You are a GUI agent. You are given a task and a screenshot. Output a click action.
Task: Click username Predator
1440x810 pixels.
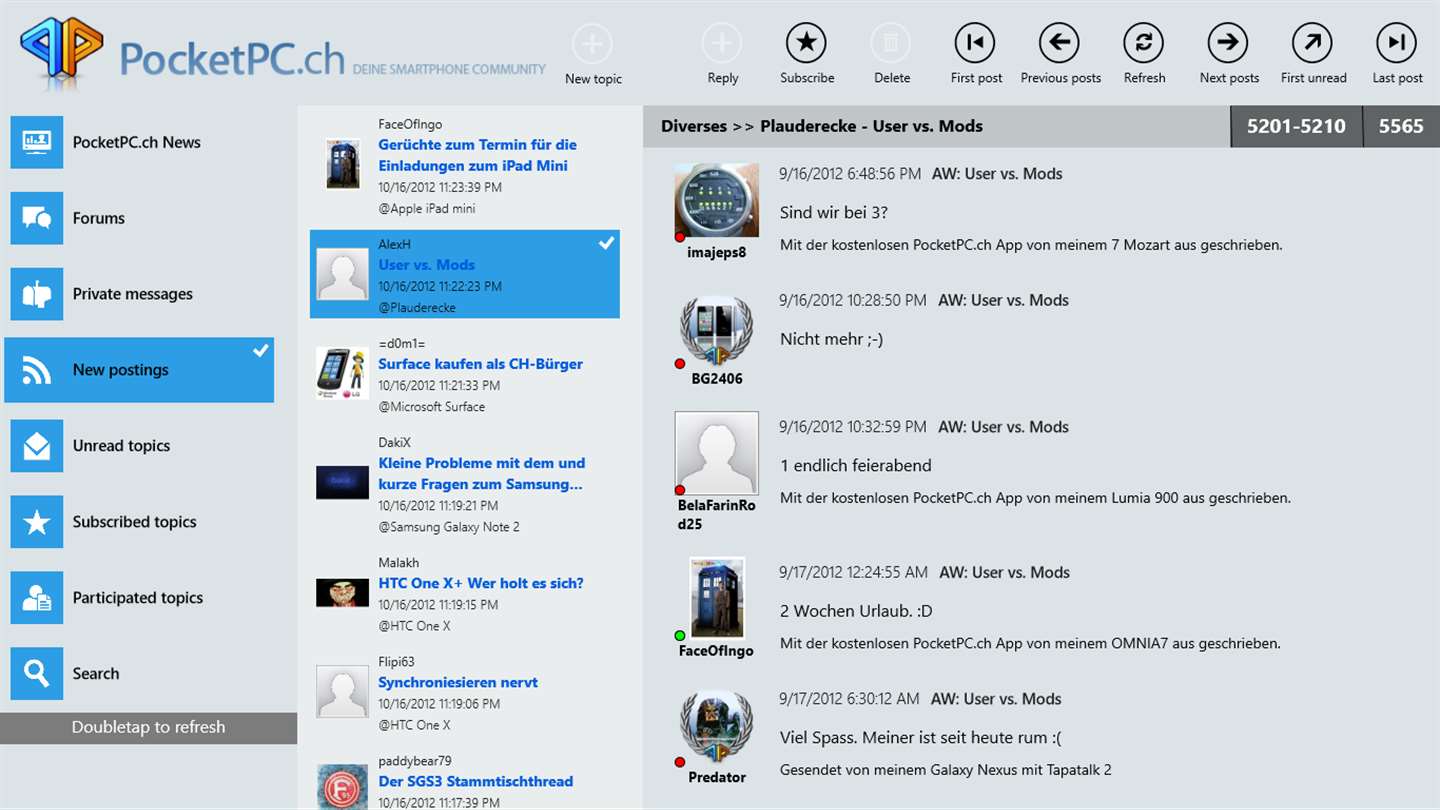click(716, 777)
